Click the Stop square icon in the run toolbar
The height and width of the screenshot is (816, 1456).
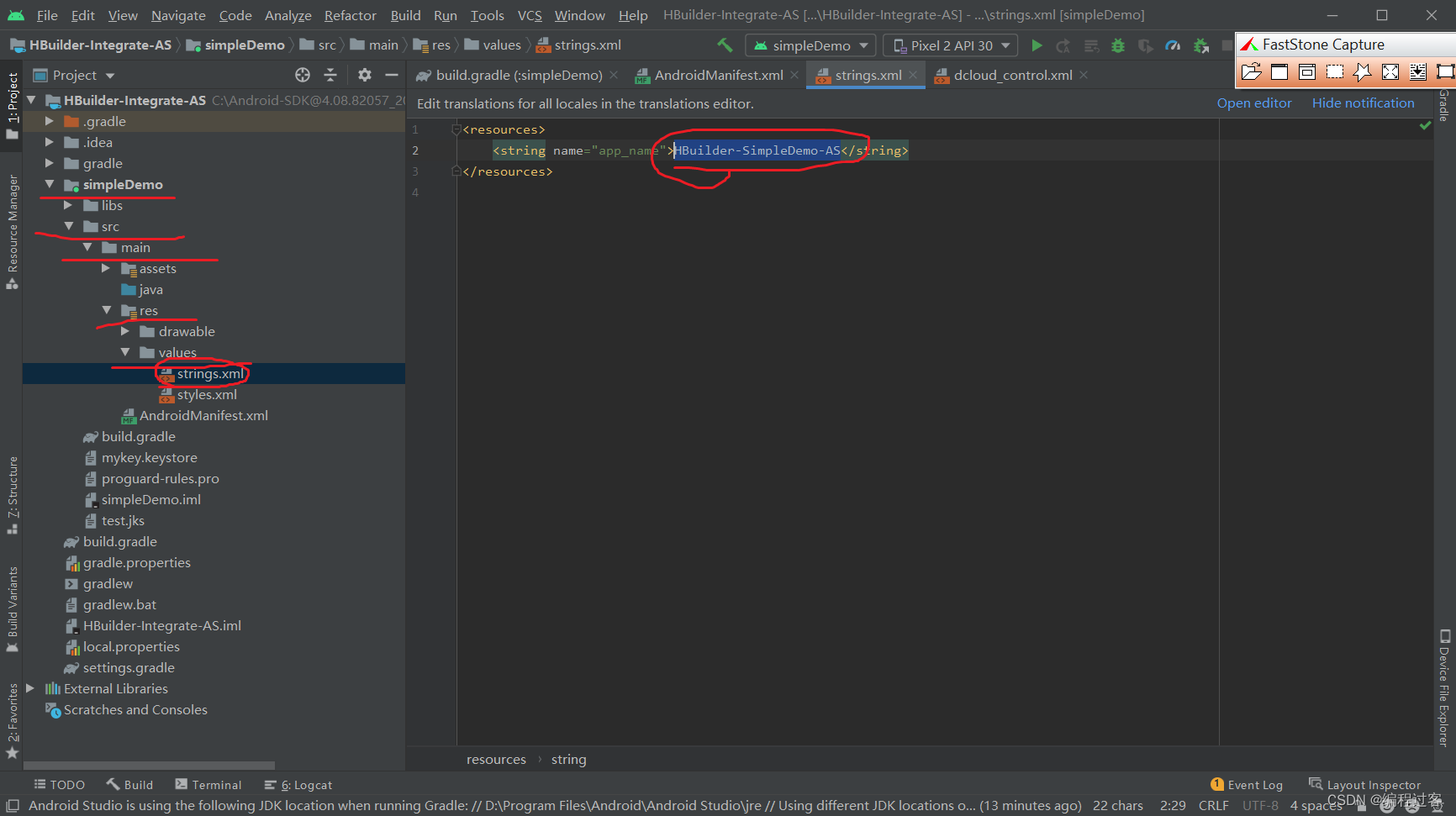(x=1227, y=45)
